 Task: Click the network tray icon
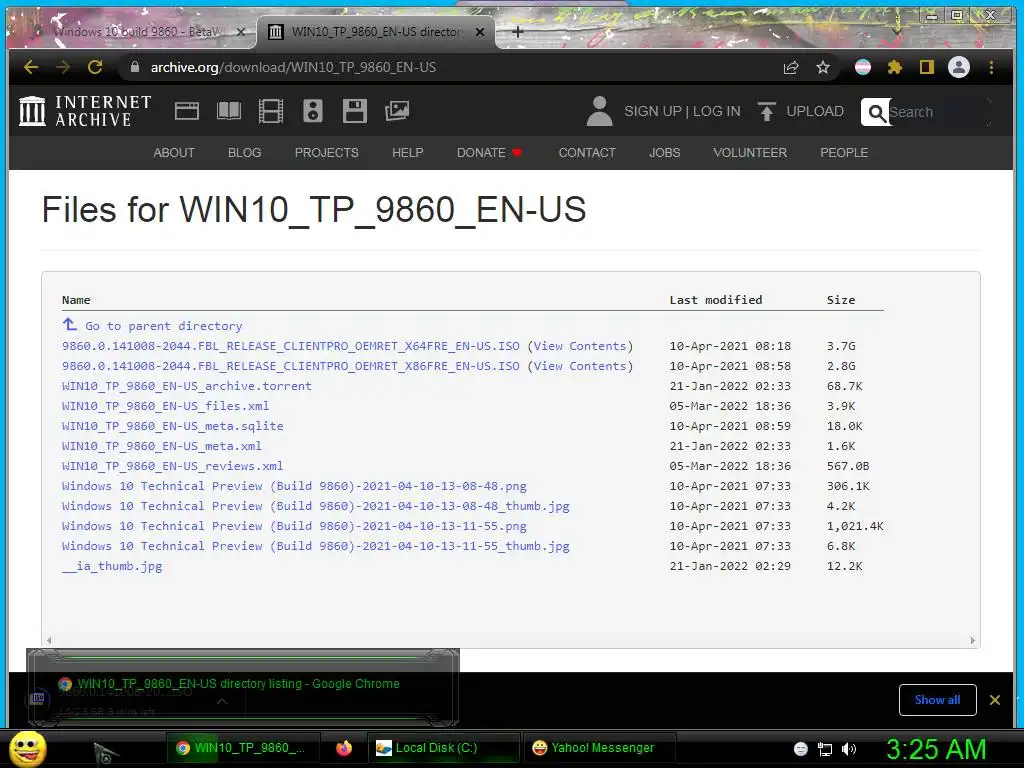click(825, 749)
